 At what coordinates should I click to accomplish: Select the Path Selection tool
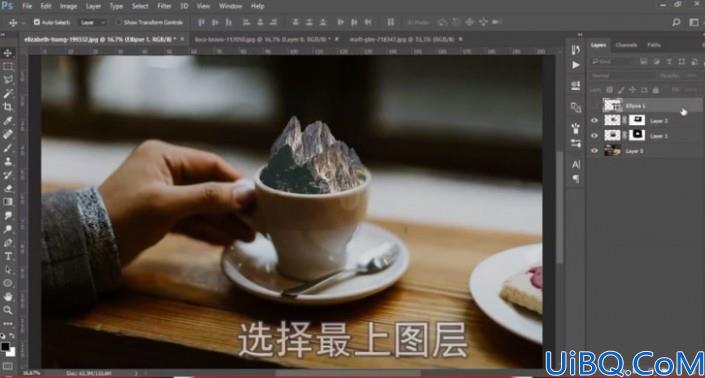[8, 270]
